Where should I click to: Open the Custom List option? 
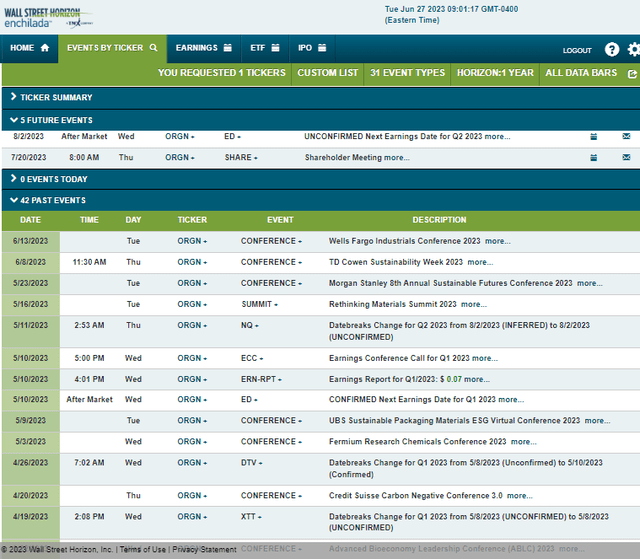click(x=327, y=73)
